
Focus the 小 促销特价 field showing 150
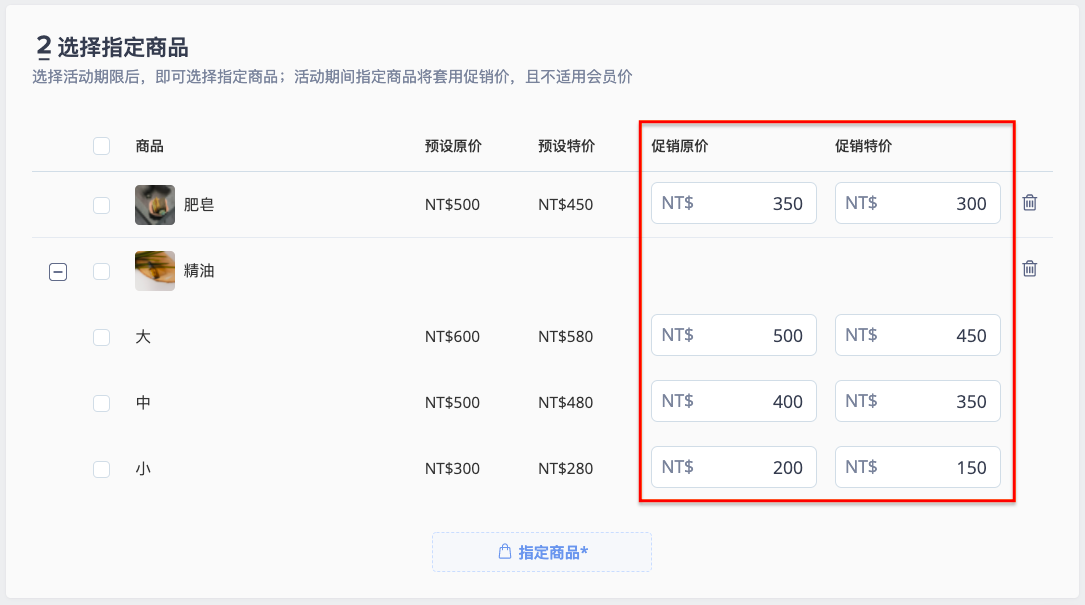pyautogui.click(x=918, y=467)
